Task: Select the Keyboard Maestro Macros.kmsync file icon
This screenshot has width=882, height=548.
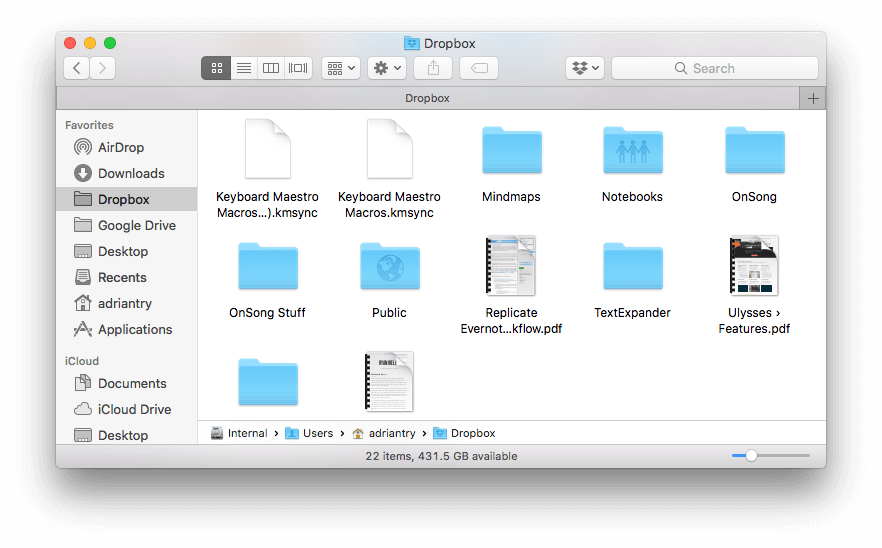Action: (390, 149)
